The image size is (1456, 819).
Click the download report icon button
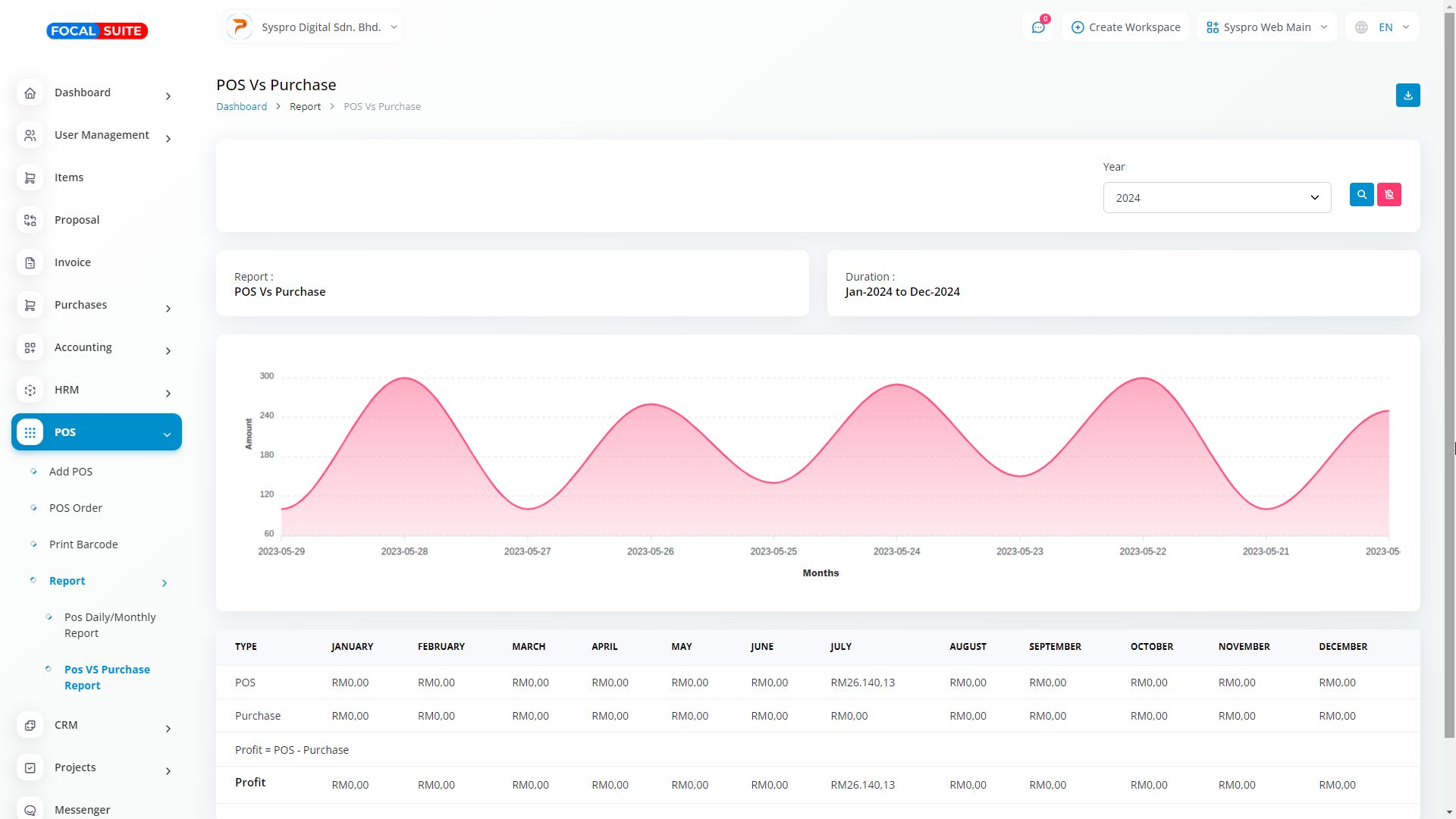point(1407,96)
